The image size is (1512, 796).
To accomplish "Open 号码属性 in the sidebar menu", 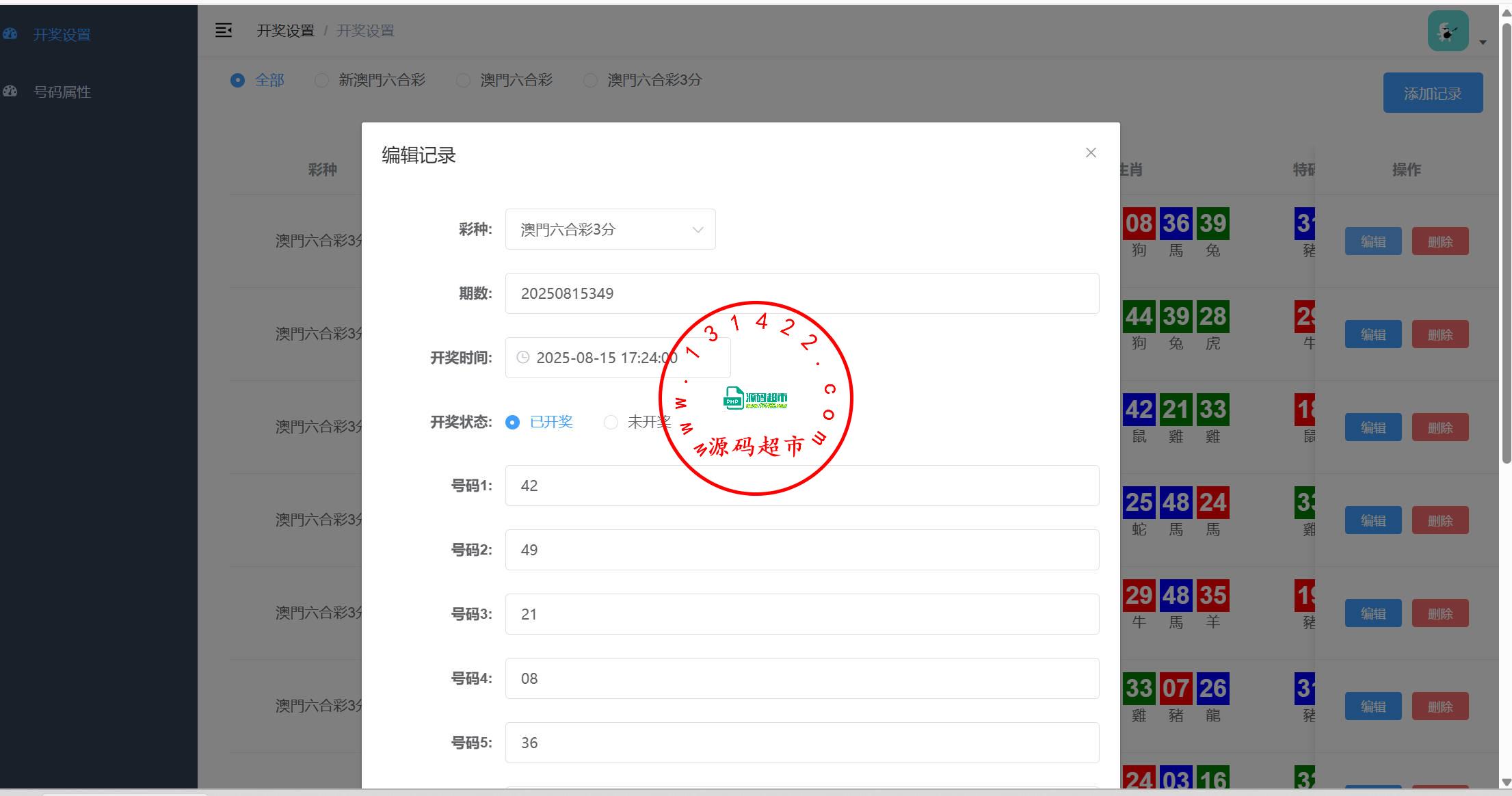I will 62,92.
